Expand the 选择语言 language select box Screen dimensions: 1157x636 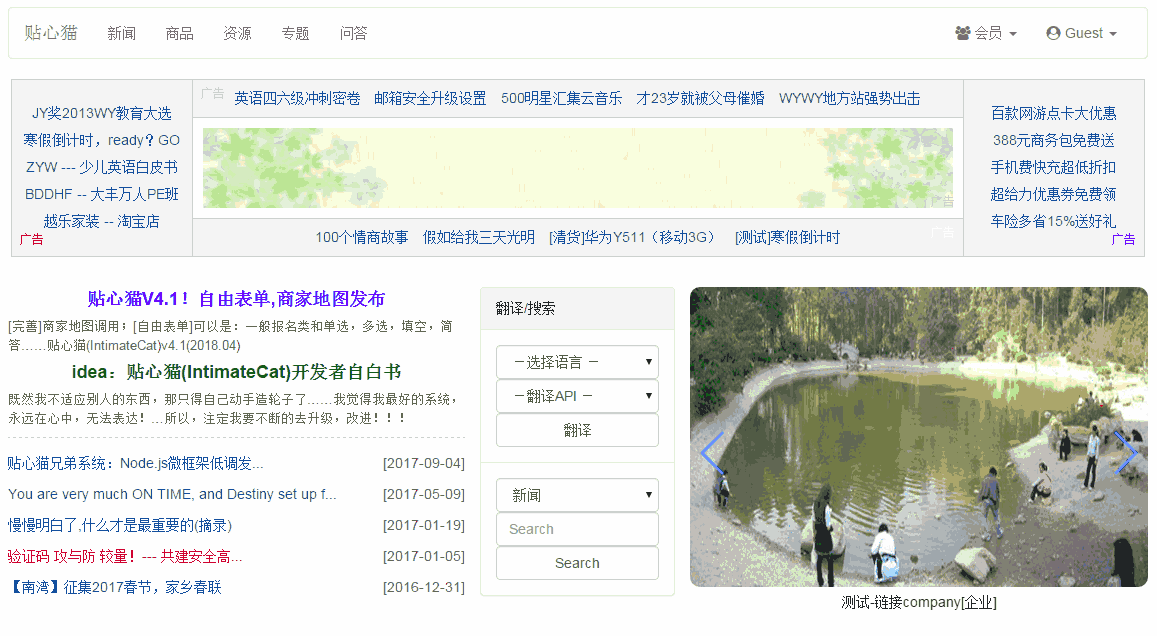tap(577, 362)
